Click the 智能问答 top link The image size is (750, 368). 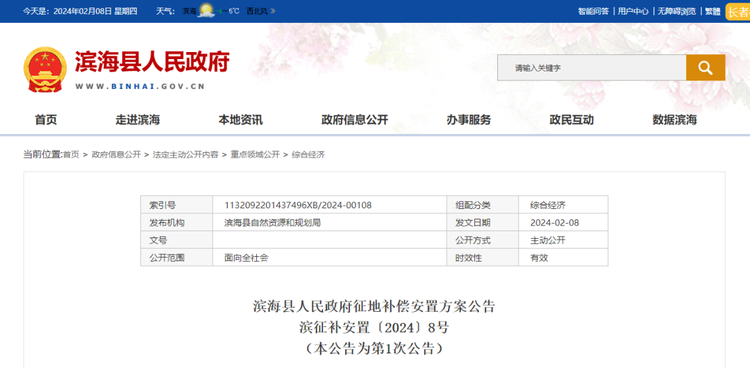593,11
